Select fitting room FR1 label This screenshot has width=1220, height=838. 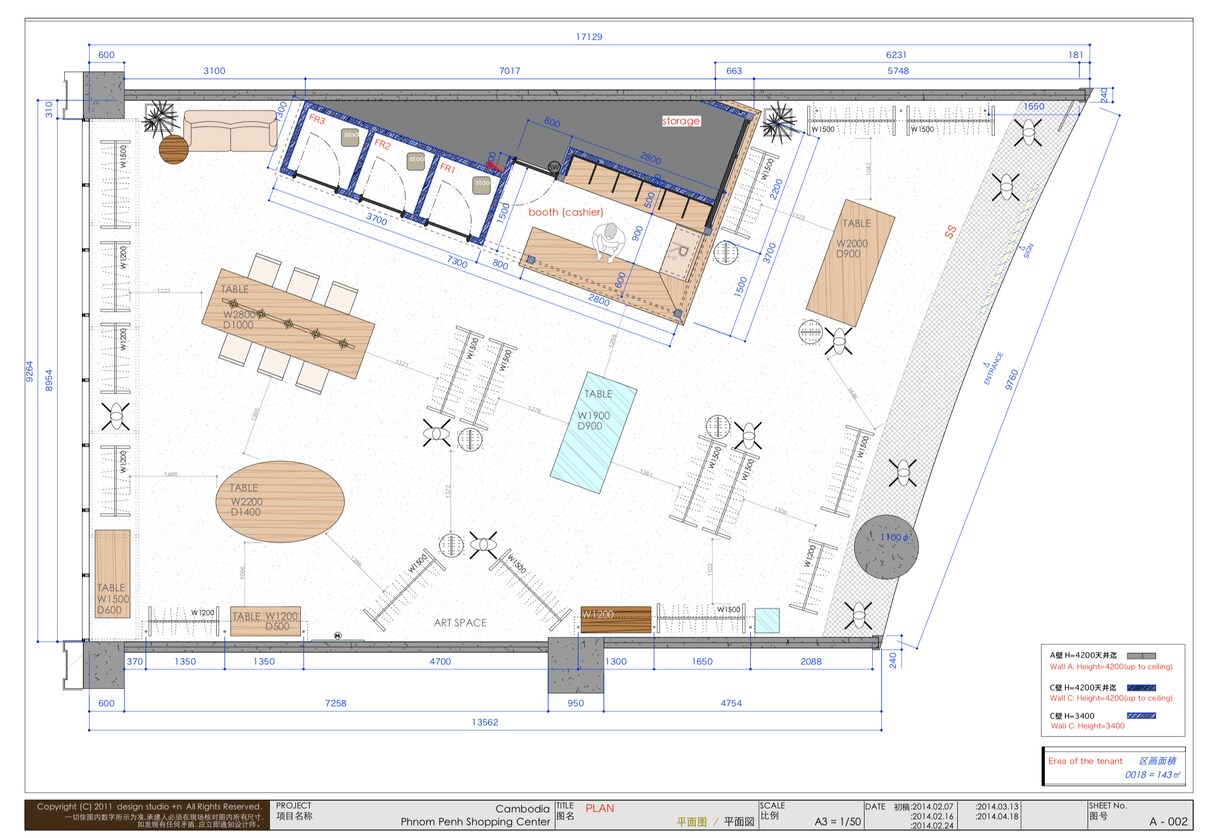(x=449, y=170)
